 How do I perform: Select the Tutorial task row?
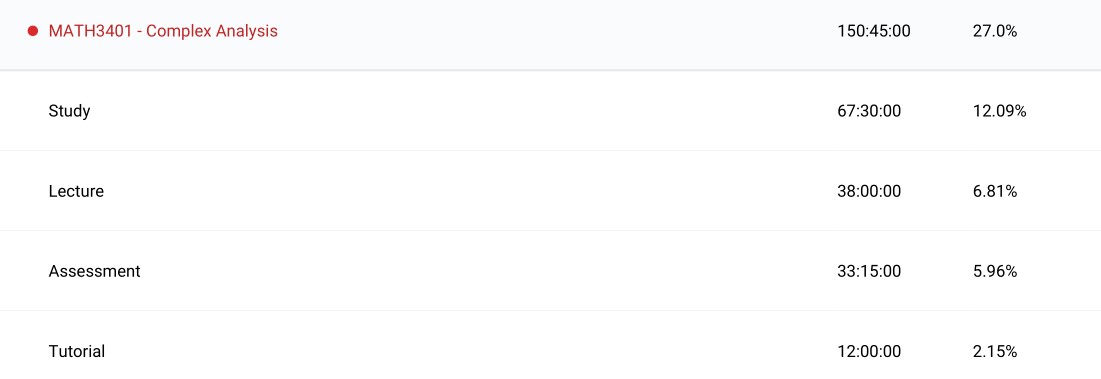point(550,345)
